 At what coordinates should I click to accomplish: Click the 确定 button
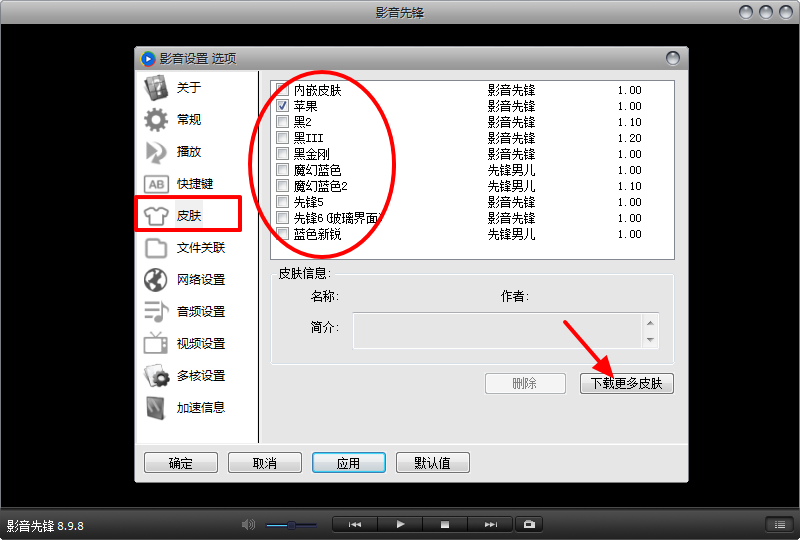tap(181, 463)
